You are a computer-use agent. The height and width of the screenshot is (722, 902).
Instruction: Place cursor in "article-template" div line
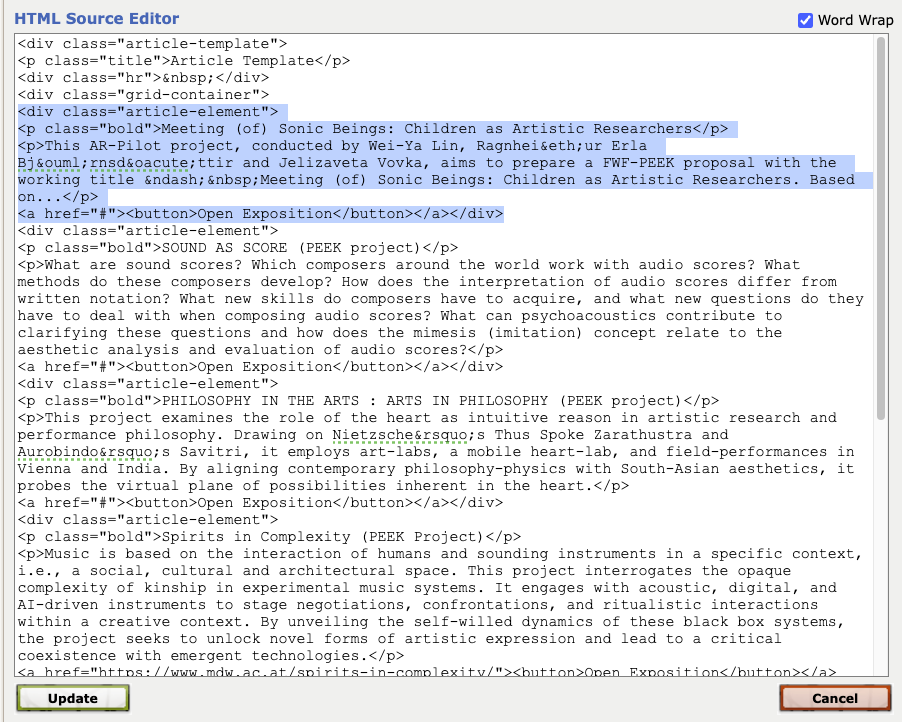tap(152, 44)
